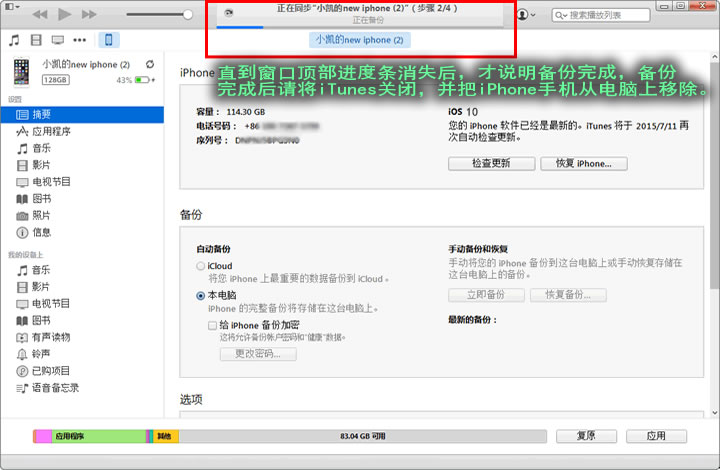
Task: Maximize the iTunes window
Action: coord(680,6)
